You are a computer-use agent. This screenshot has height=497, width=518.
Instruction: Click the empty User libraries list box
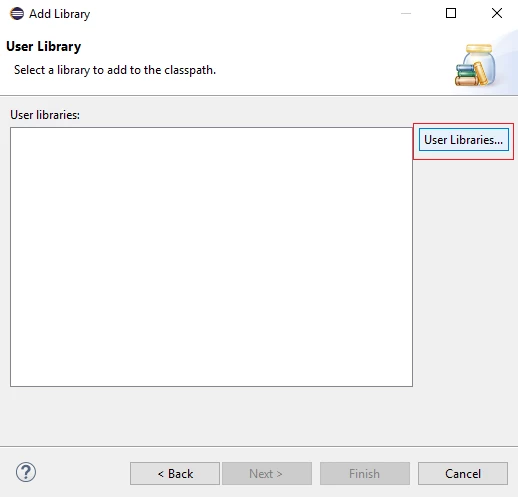click(x=211, y=257)
